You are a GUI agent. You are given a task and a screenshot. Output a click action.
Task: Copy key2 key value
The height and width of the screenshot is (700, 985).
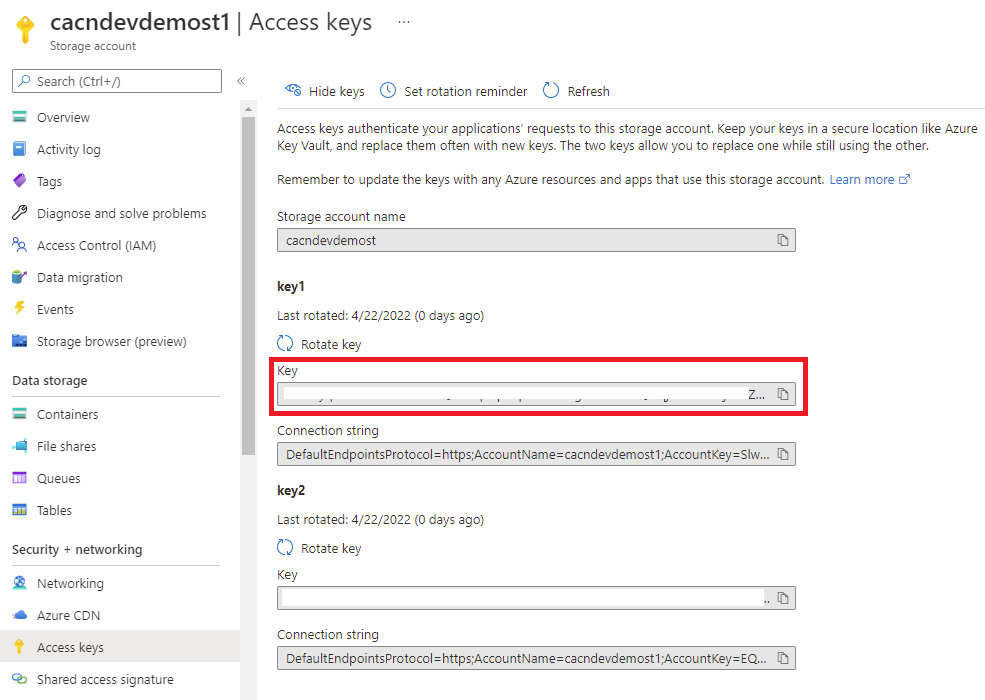783,598
